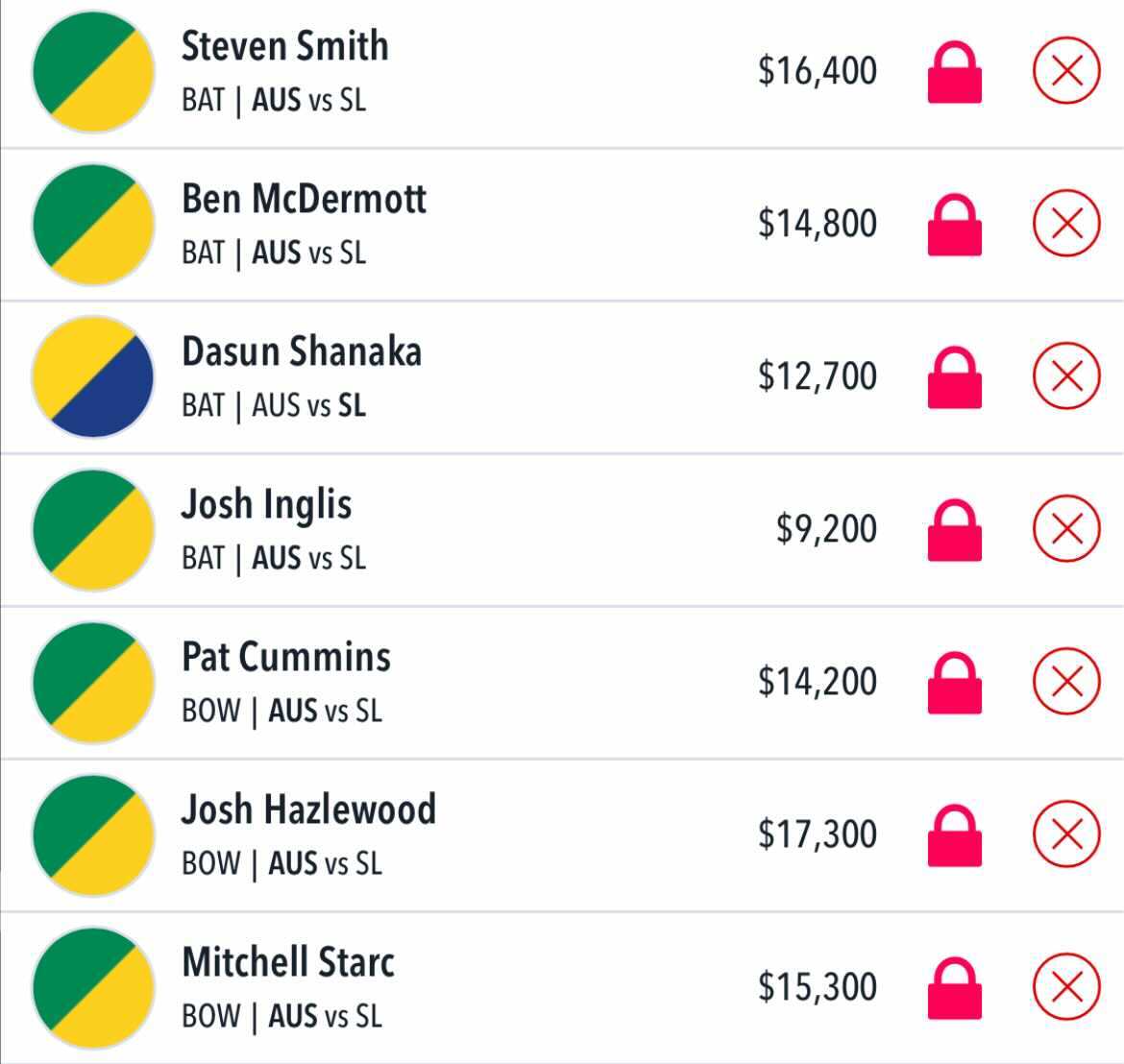
Task: Click the lock icon beside Pat Cummins
Action: 954,683
